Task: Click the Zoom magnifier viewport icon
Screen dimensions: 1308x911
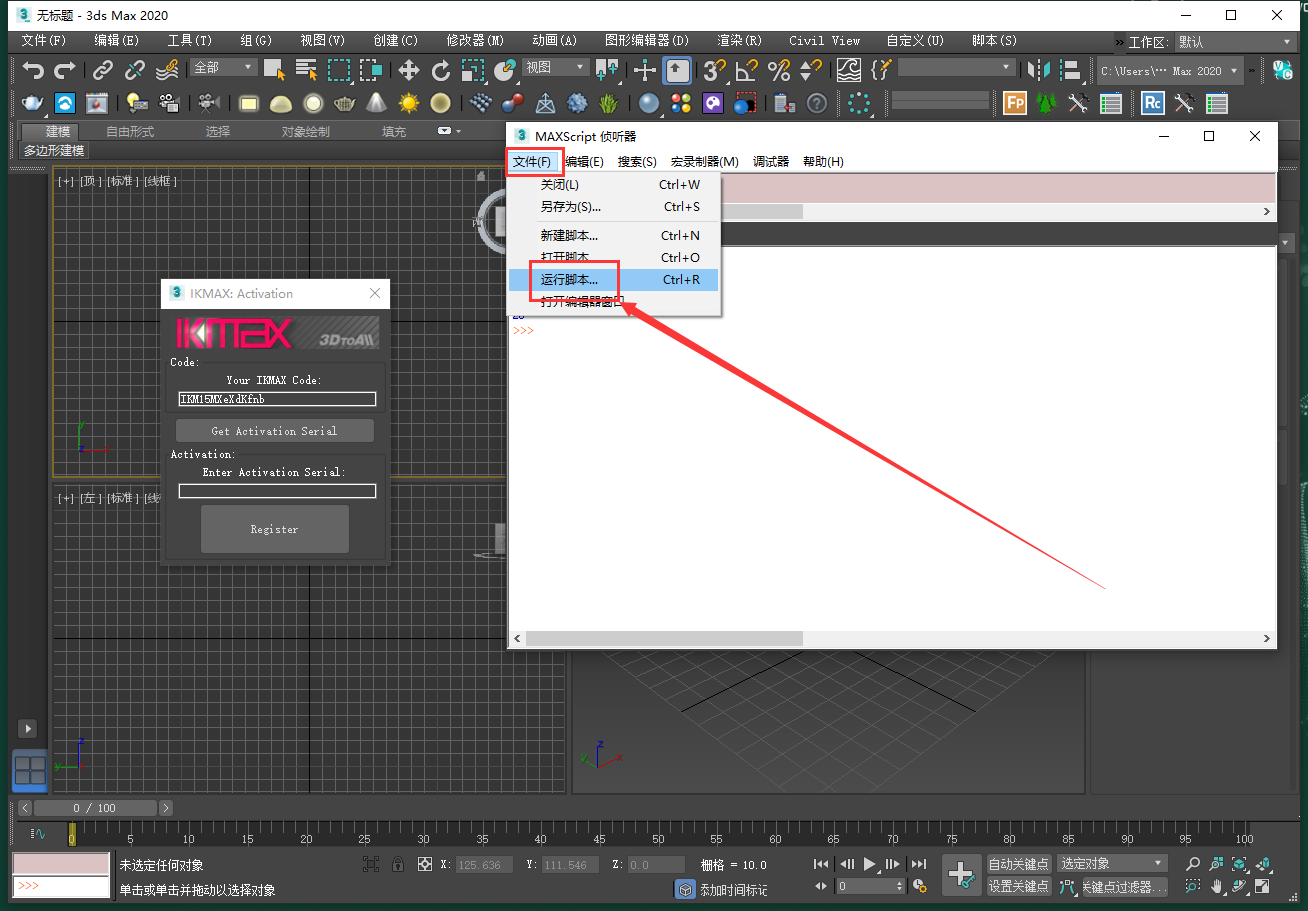Action: (1193, 864)
